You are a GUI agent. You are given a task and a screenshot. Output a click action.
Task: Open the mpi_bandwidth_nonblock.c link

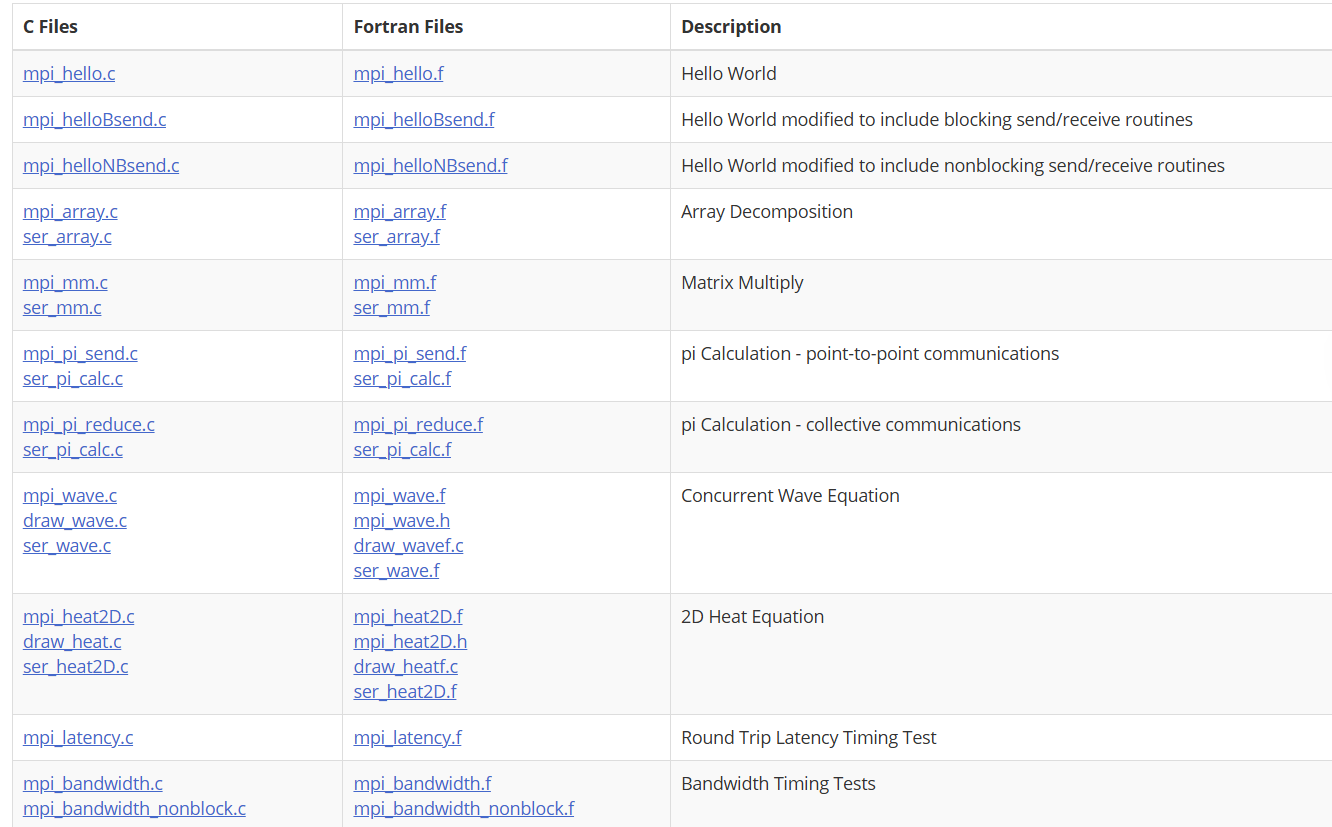(x=134, y=809)
